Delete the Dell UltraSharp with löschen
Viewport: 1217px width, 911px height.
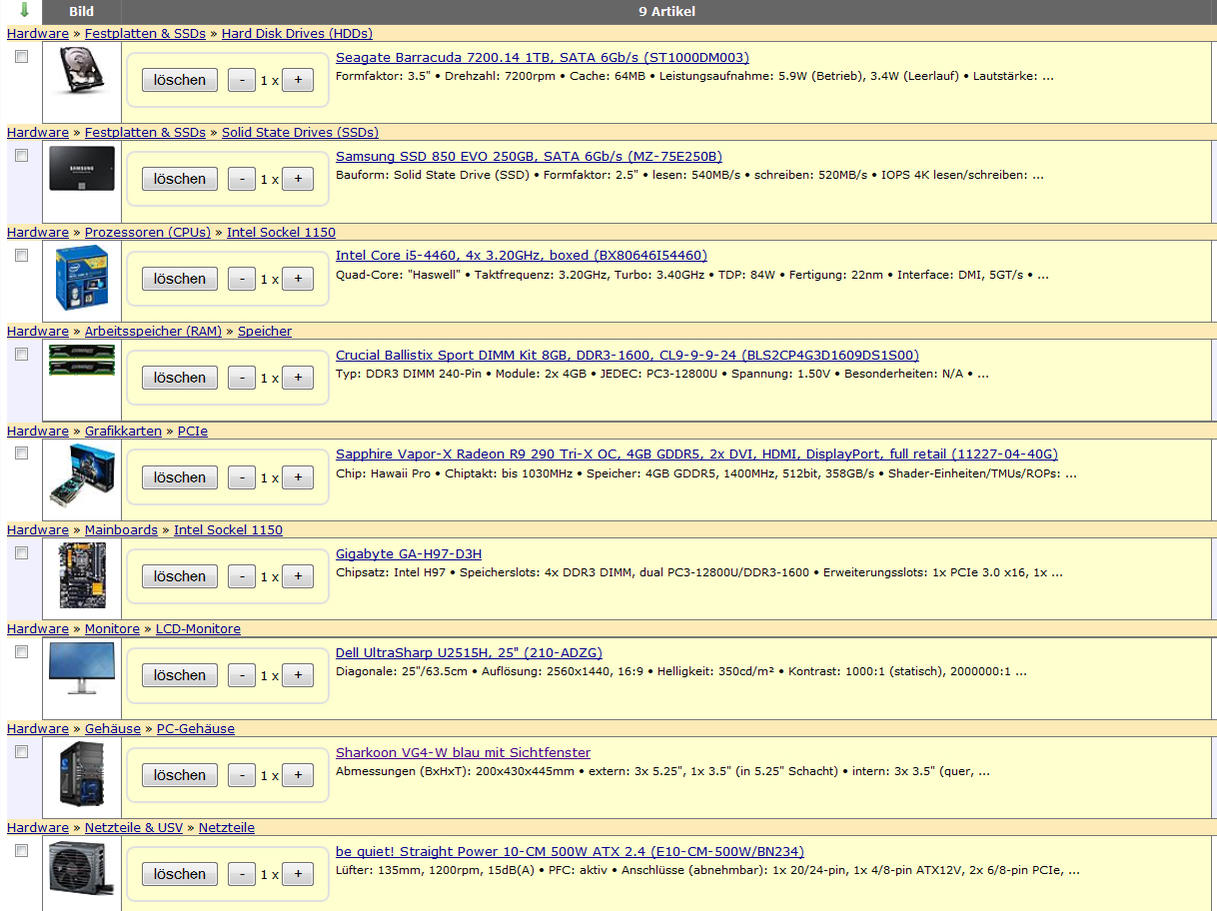click(180, 676)
